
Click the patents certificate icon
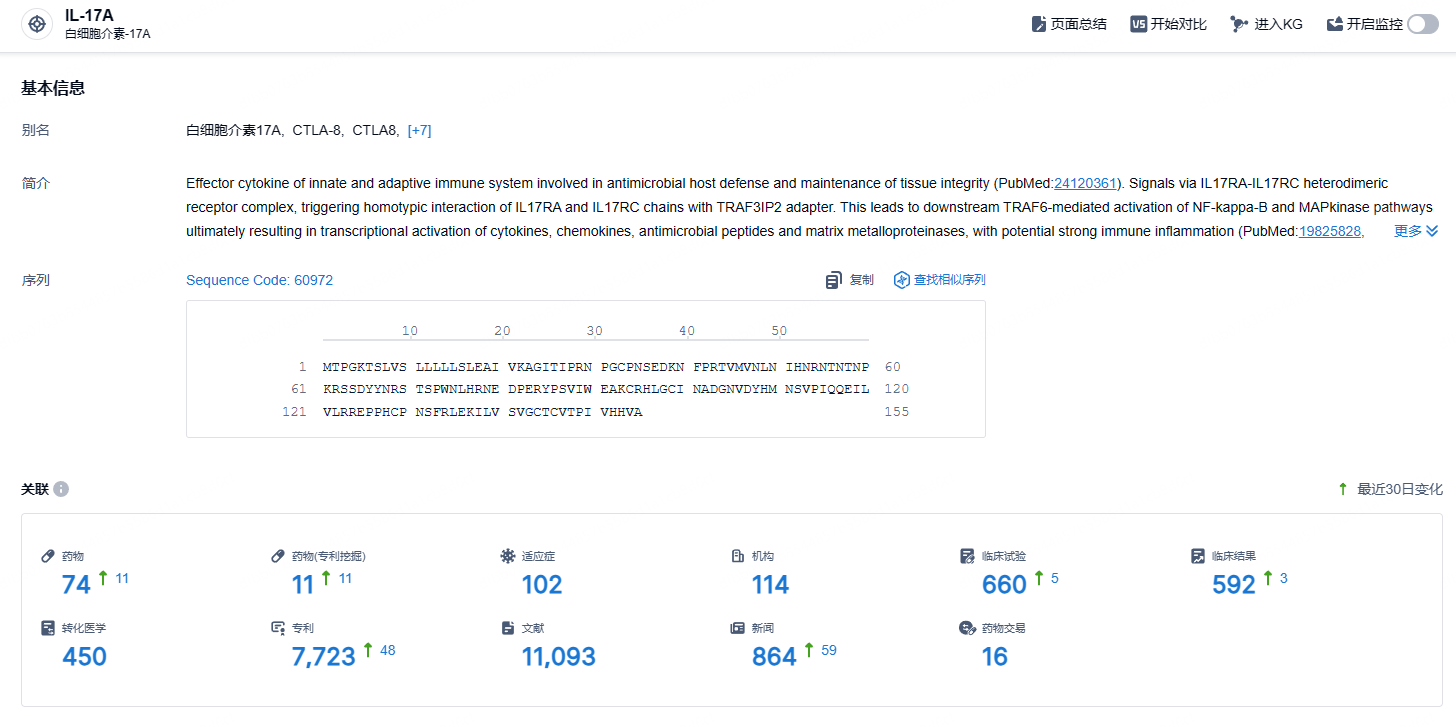(x=278, y=628)
